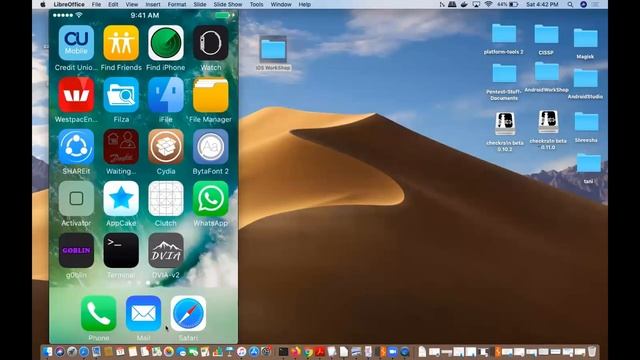Launch the Terminal app on the phone

click(x=121, y=250)
